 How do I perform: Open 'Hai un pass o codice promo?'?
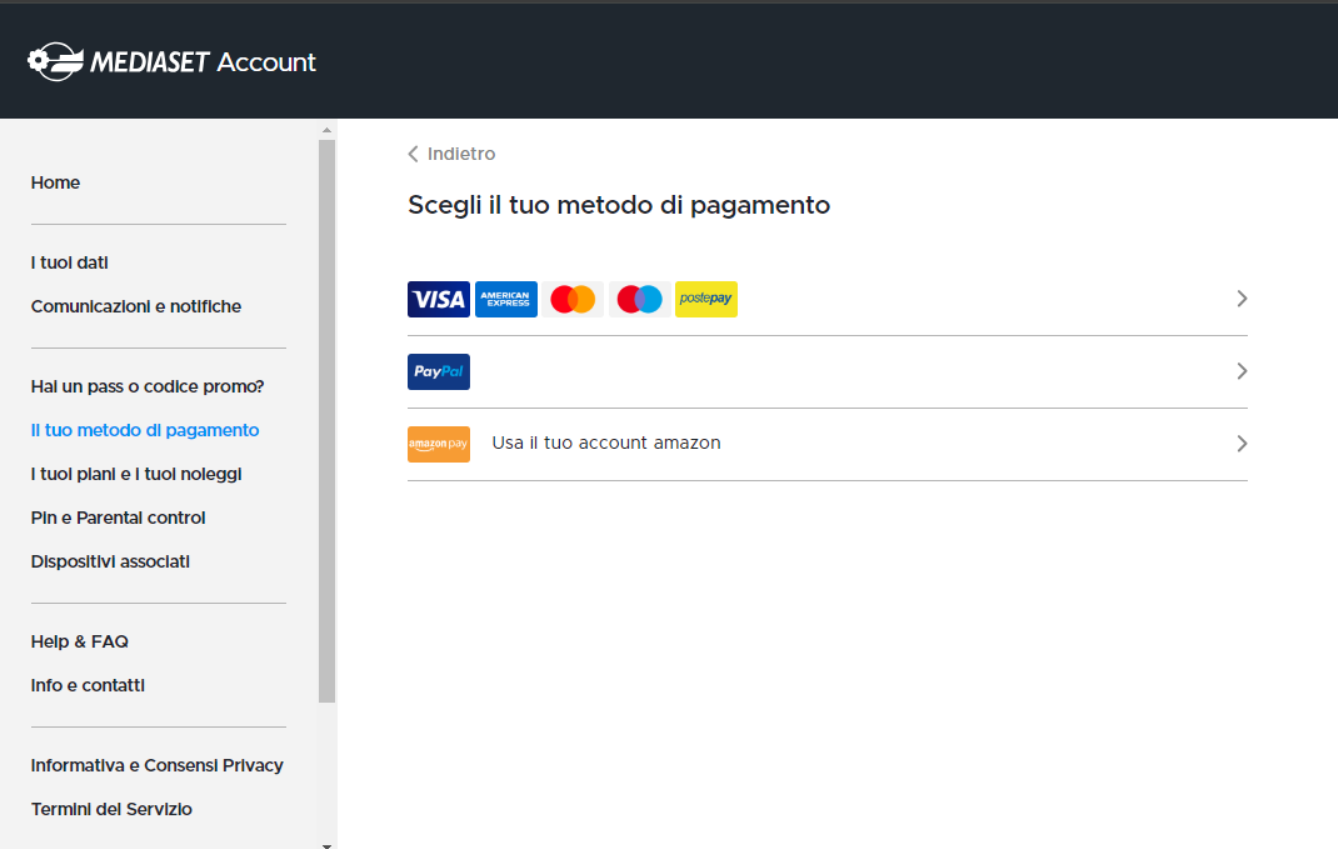(147, 387)
